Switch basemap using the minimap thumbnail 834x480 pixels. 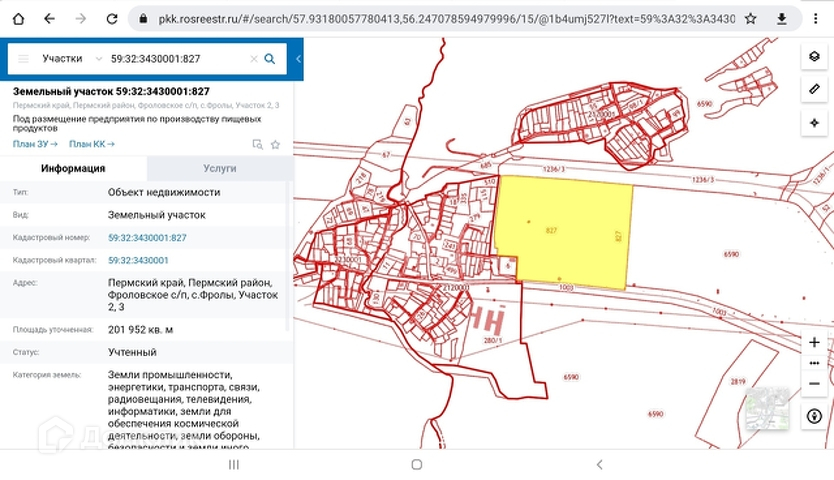pyautogui.click(x=768, y=408)
